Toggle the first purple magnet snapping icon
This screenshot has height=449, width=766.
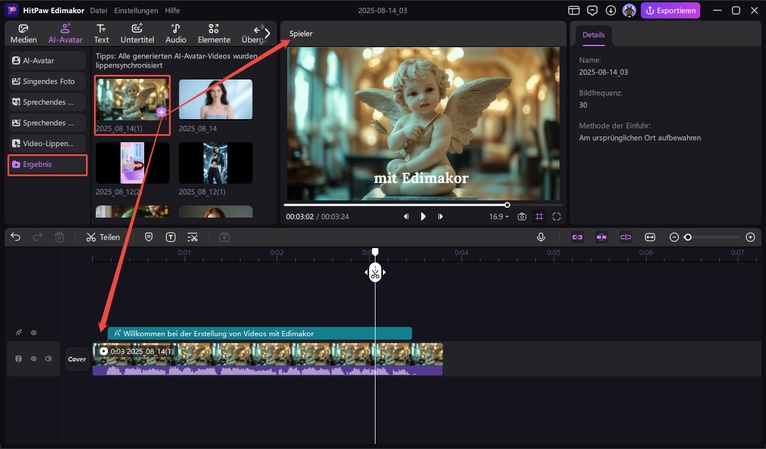(x=577, y=237)
